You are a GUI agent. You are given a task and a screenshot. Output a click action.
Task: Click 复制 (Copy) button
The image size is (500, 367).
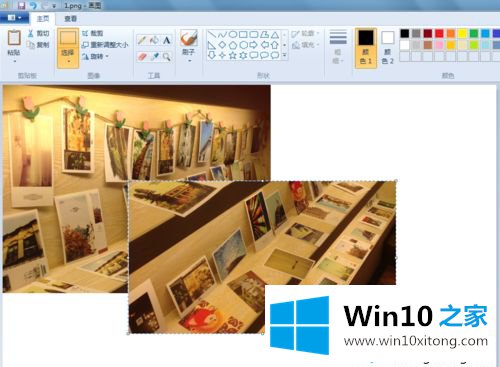tap(38, 45)
